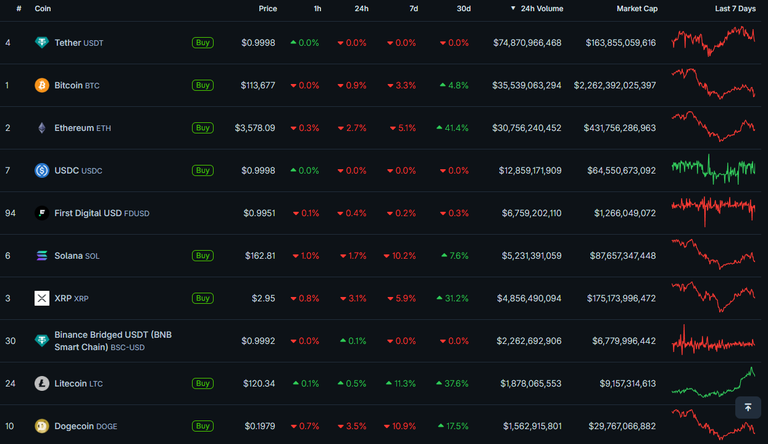Click the XRP logo icon
The width and height of the screenshot is (768, 444).
click(42, 298)
